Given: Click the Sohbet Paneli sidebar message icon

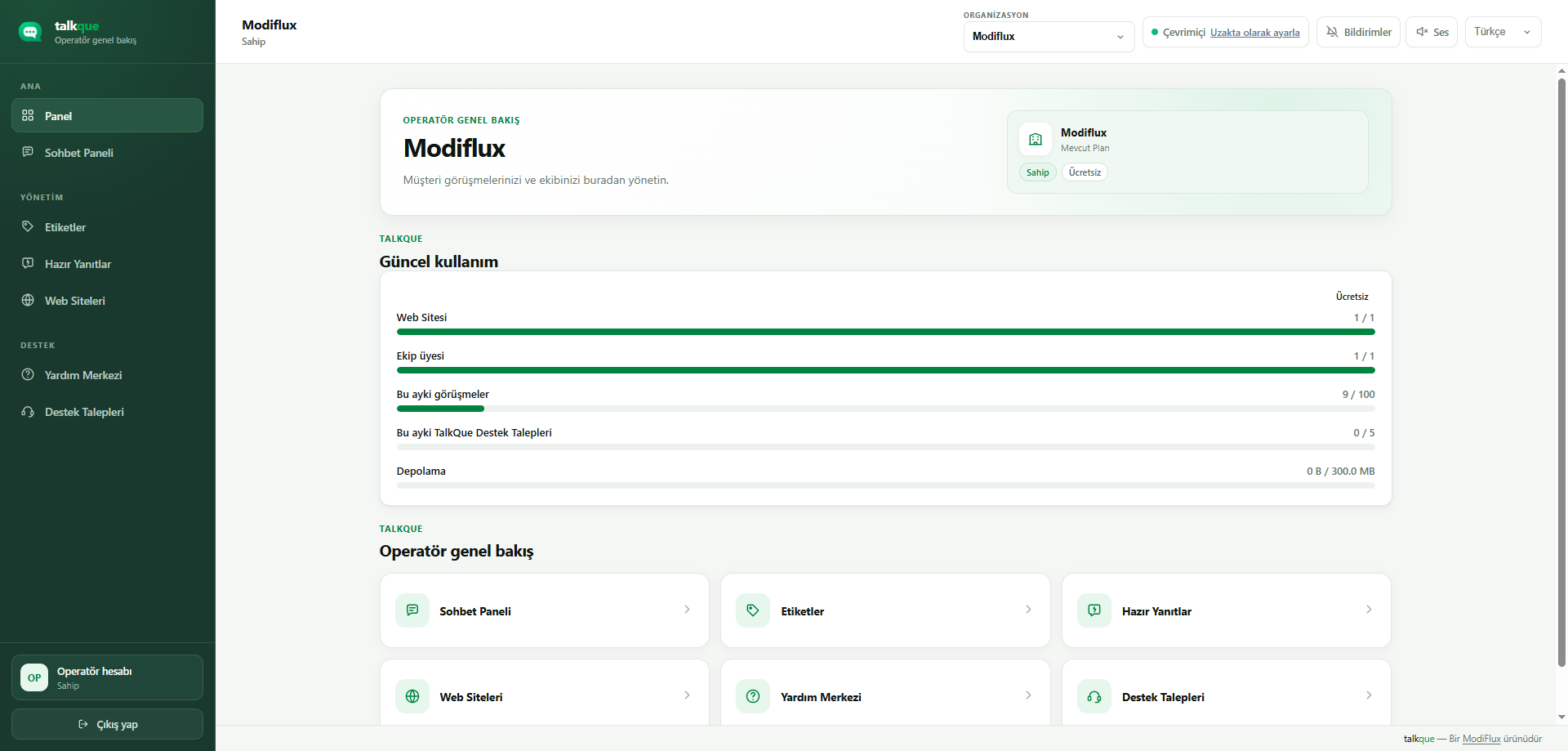Looking at the screenshot, I should (28, 152).
